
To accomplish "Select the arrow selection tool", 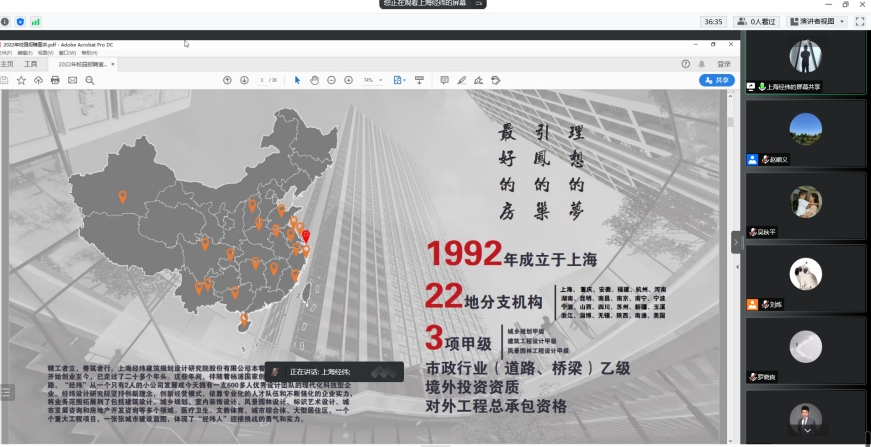I will [x=297, y=80].
